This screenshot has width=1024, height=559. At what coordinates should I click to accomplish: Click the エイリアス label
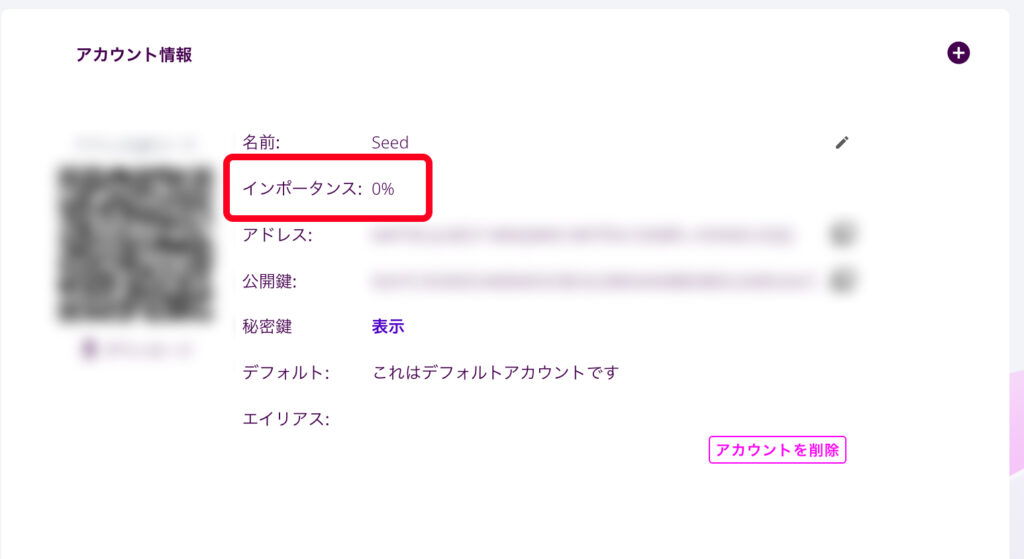tap(285, 419)
